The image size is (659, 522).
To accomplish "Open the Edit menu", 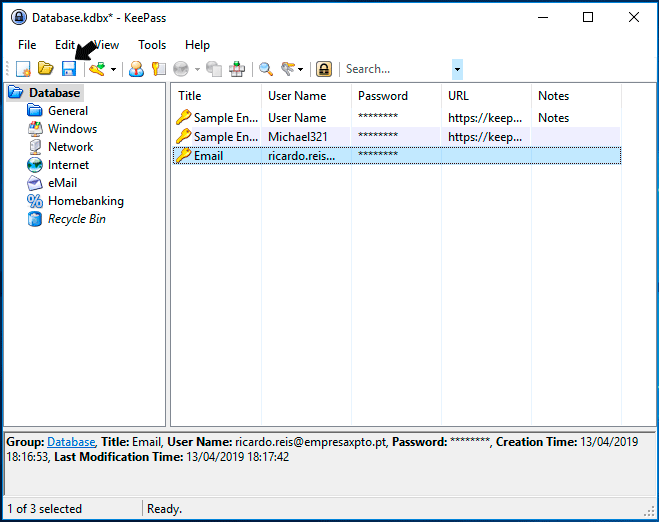I will (x=65, y=45).
